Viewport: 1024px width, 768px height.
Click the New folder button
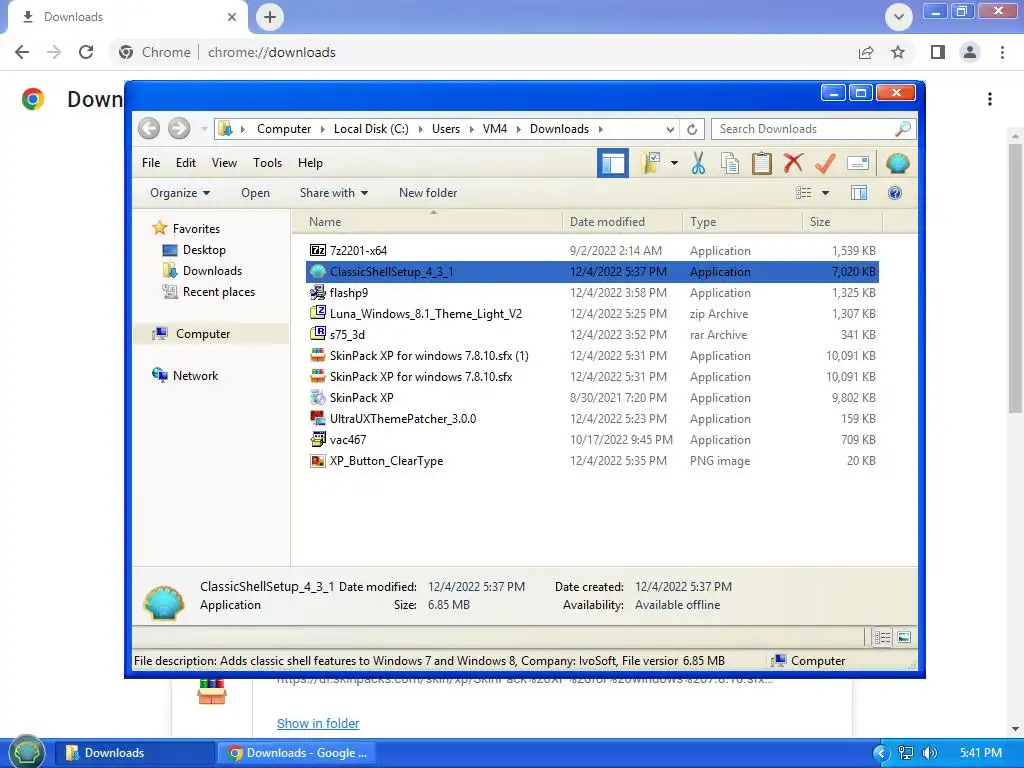click(428, 193)
